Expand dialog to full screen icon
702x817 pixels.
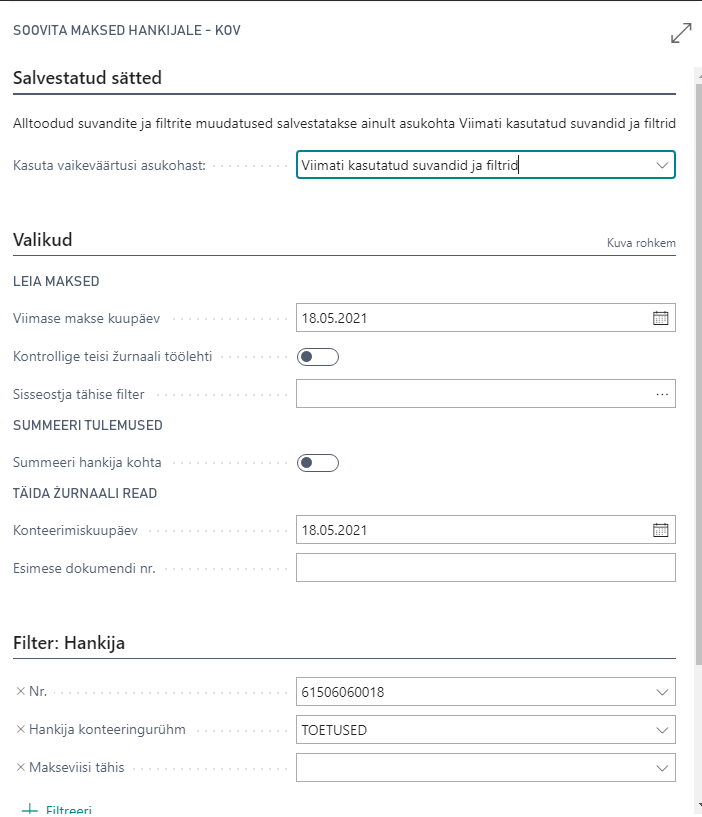(681, 32)
